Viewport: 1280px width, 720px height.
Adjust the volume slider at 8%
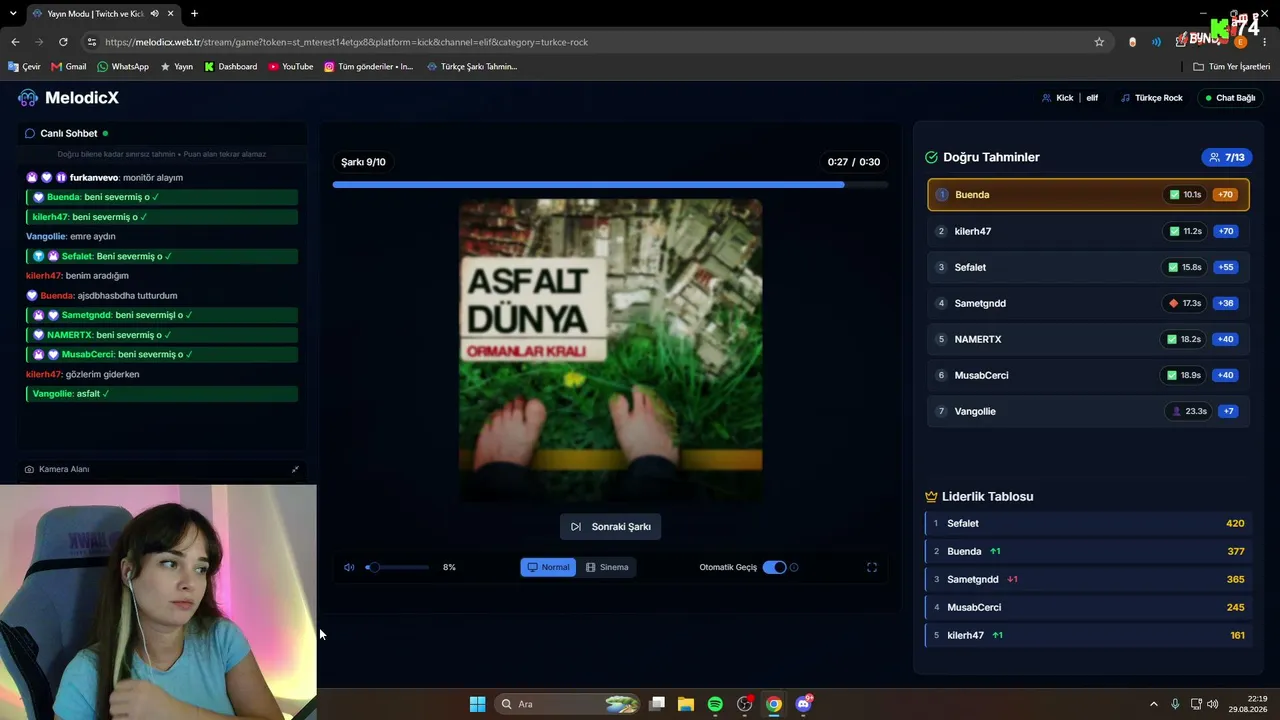coord(399,567)
